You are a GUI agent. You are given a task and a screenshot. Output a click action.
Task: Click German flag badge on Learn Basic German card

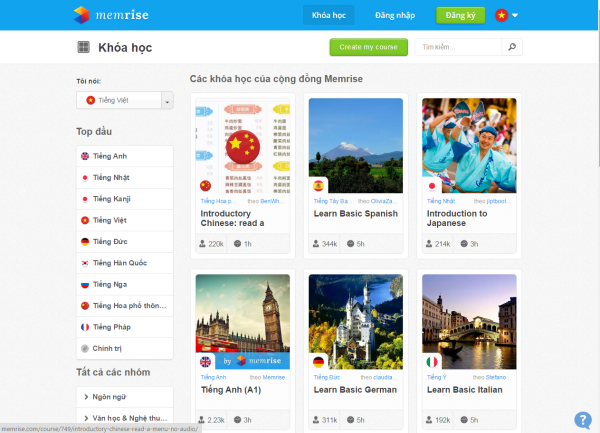(318, 362)
